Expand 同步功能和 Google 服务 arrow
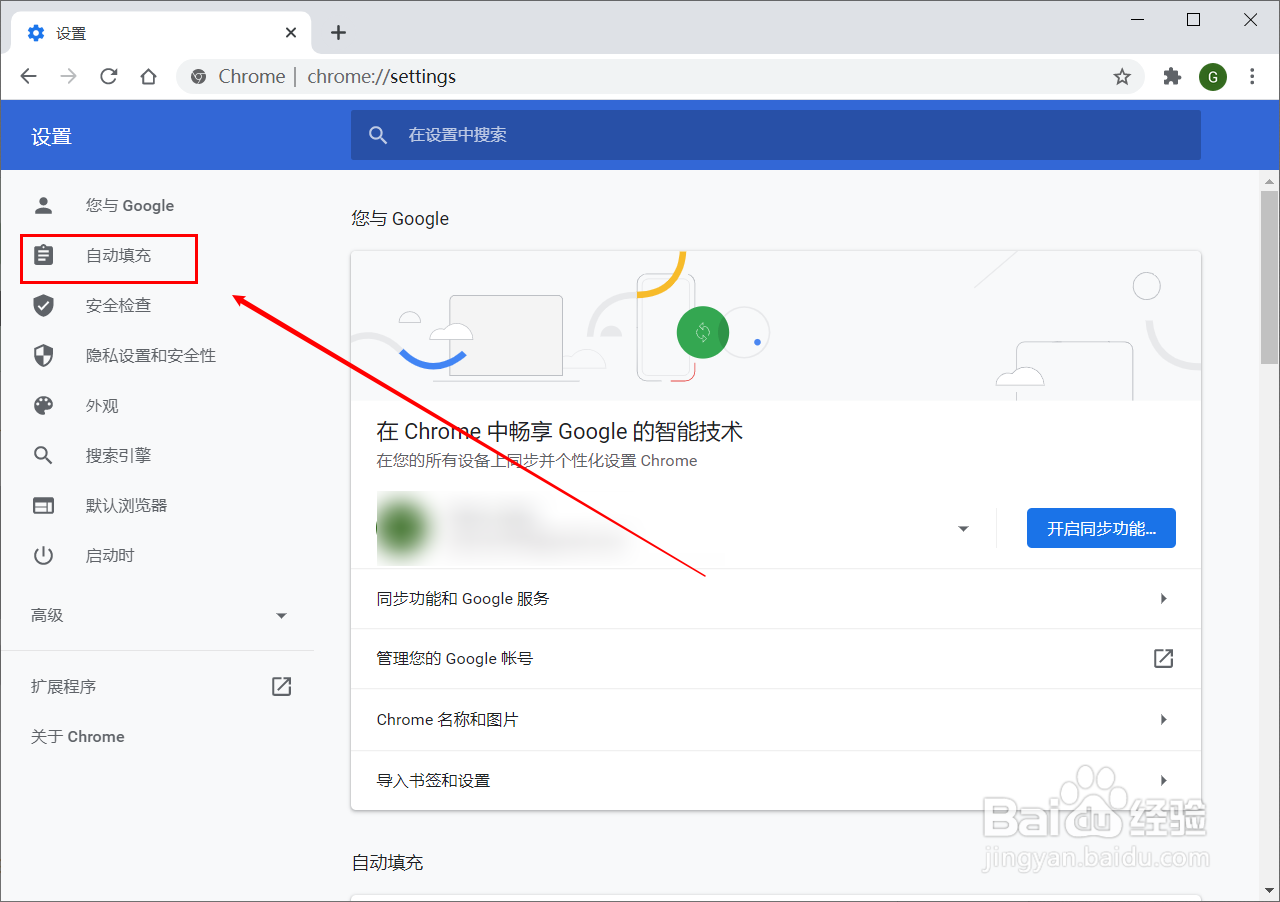 tap(1163, 599)
